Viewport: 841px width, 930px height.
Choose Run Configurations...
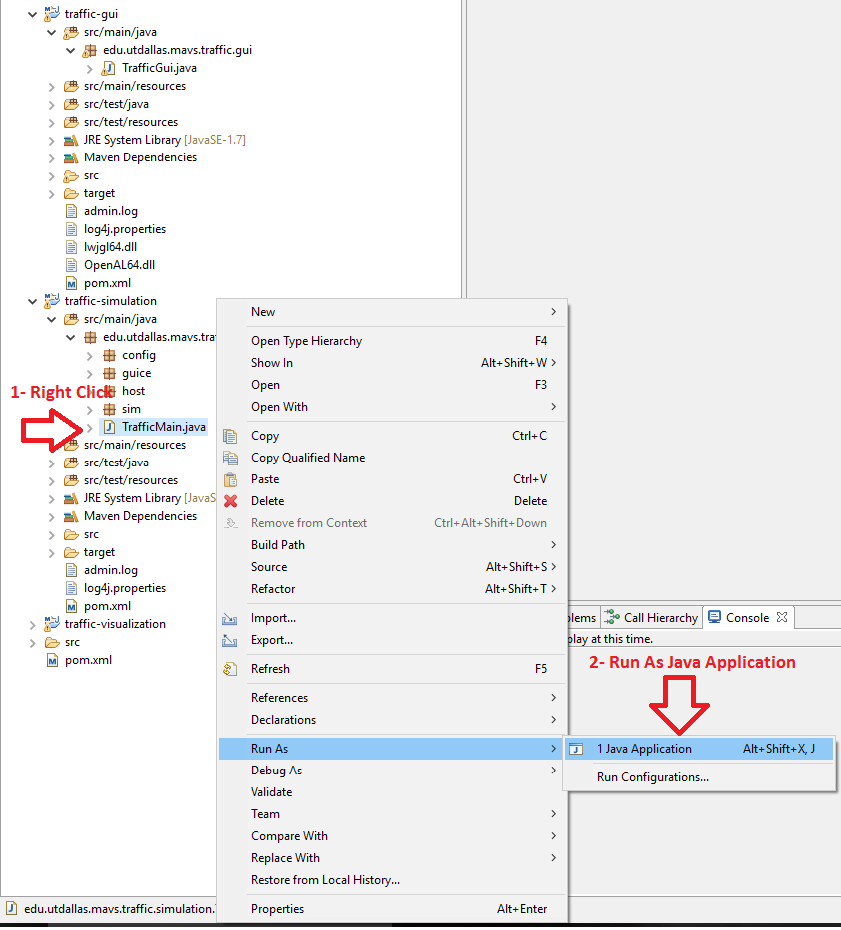pos(699,777)
